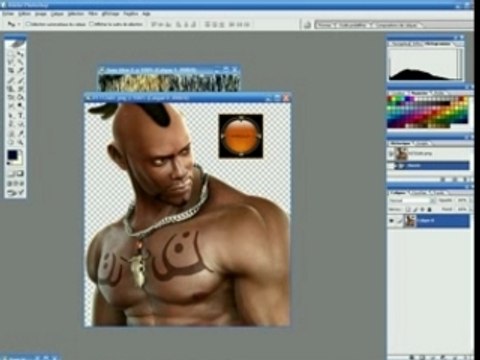Viewport: 480px width, 360px height.
Task: Select the Dodge tool
Action: 20,106
